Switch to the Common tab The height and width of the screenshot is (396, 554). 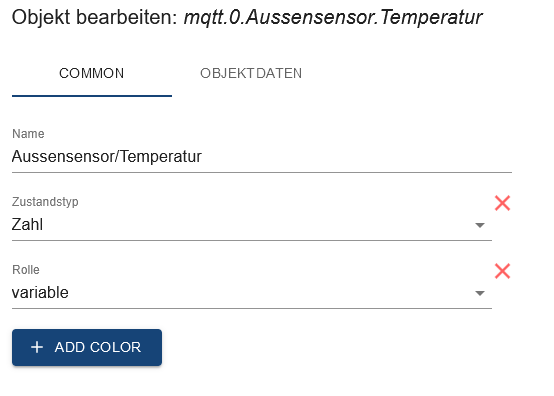[92, 73]
